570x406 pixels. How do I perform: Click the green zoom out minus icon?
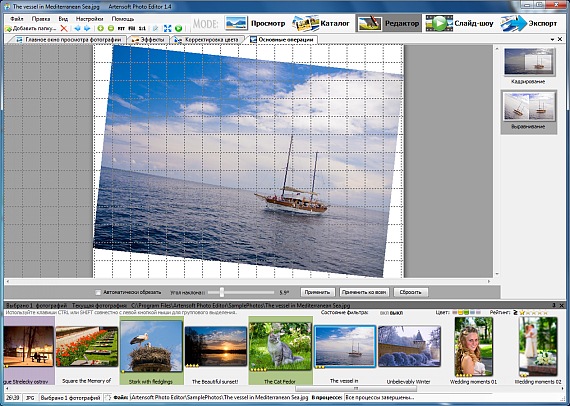pyautogui.click(x=111, y=28)
